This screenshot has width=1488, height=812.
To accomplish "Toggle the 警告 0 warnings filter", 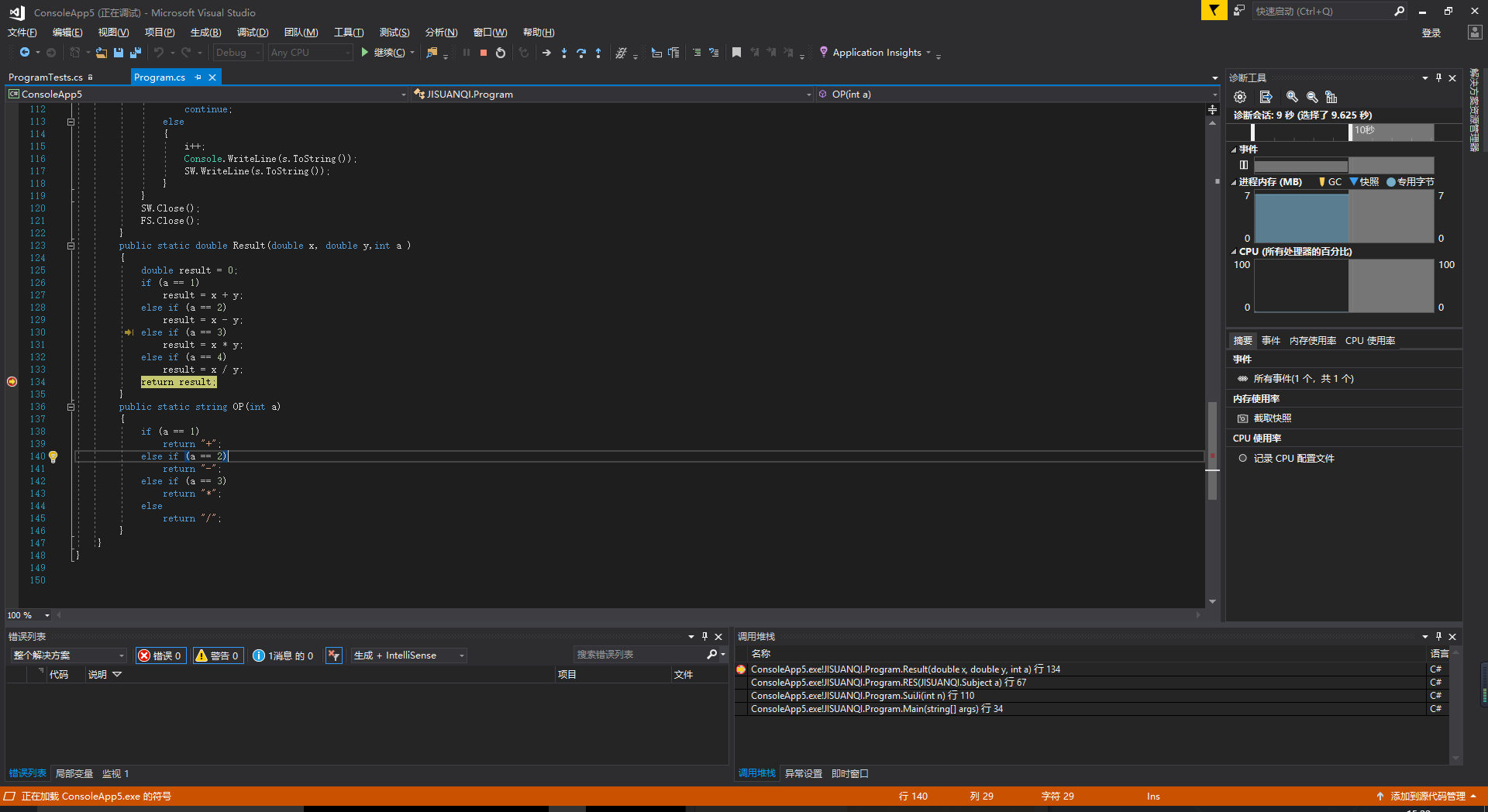I will click(217, 655).
